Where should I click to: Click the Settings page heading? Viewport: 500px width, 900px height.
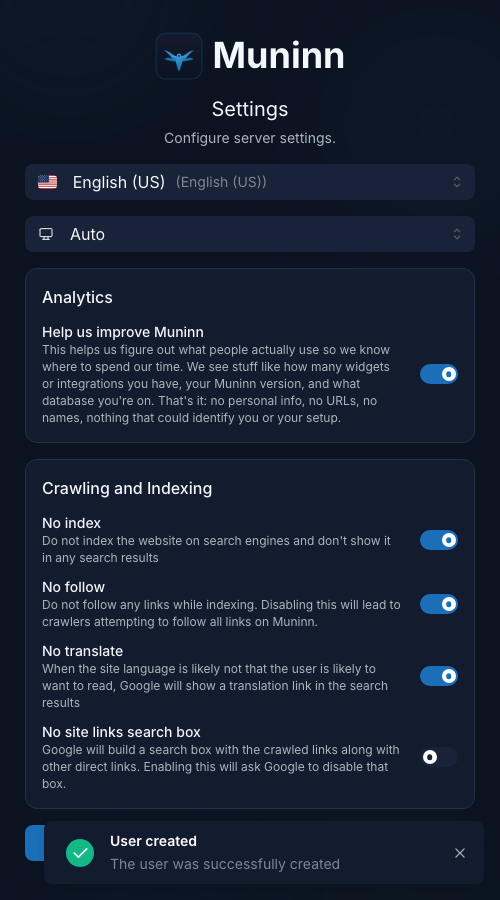point(250,109)
